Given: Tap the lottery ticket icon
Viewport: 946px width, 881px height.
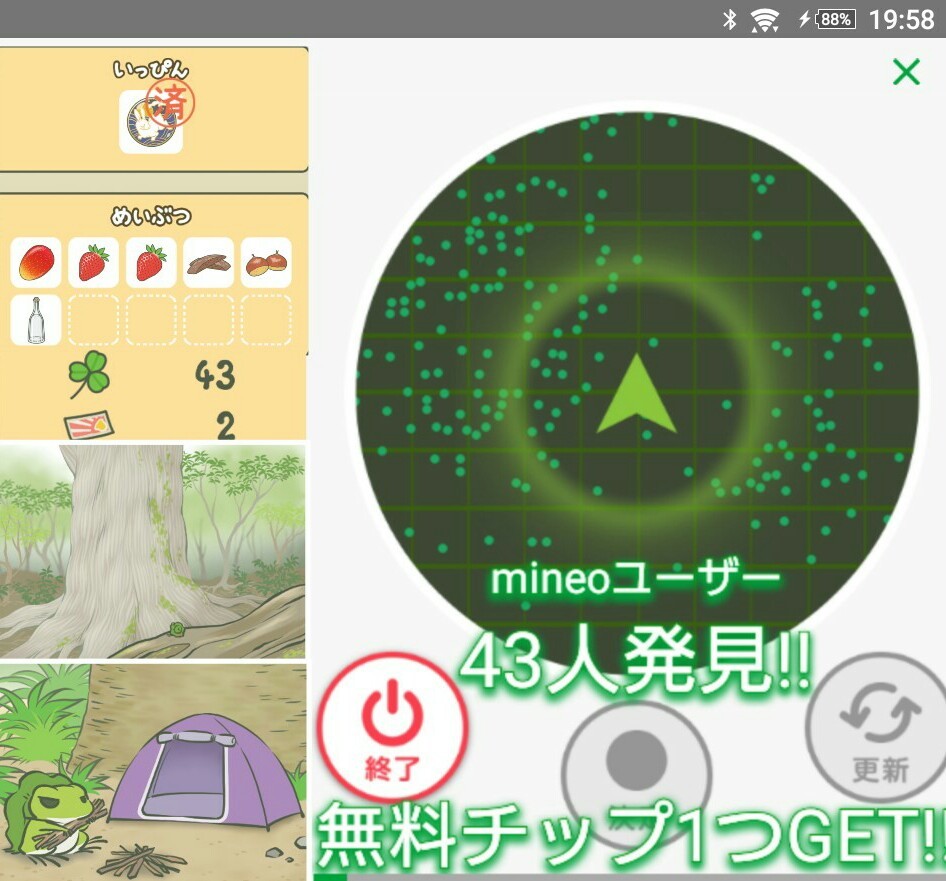Looking at the screenshot, I should coord(88,427).
